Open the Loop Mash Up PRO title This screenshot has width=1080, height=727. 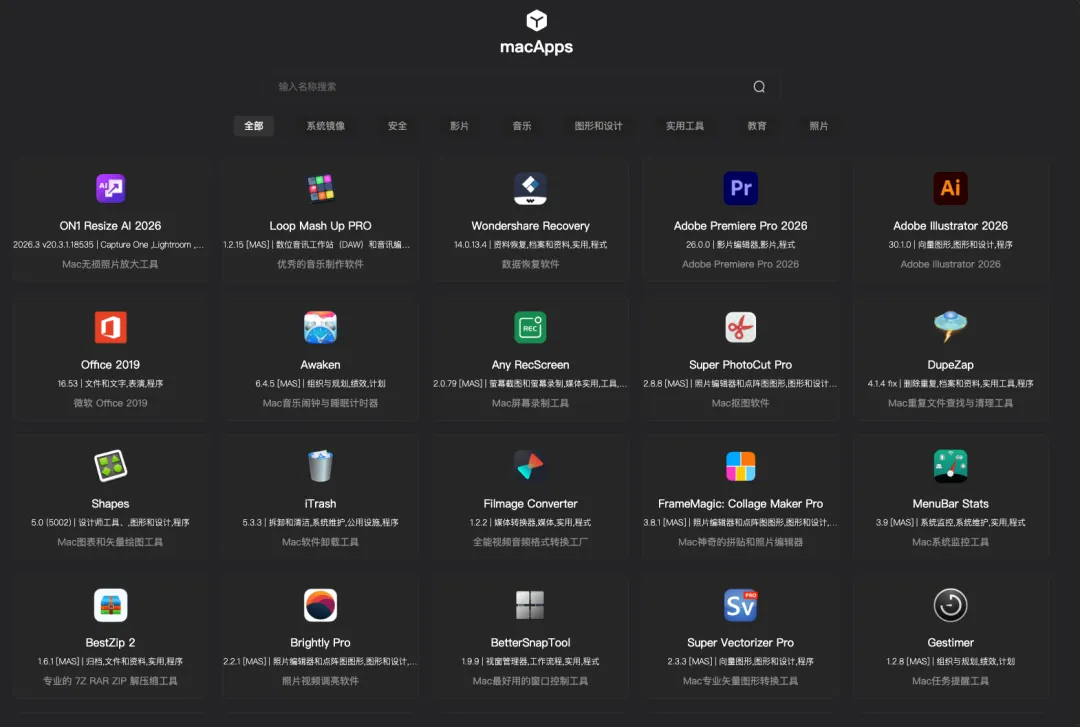coord(320,226)
